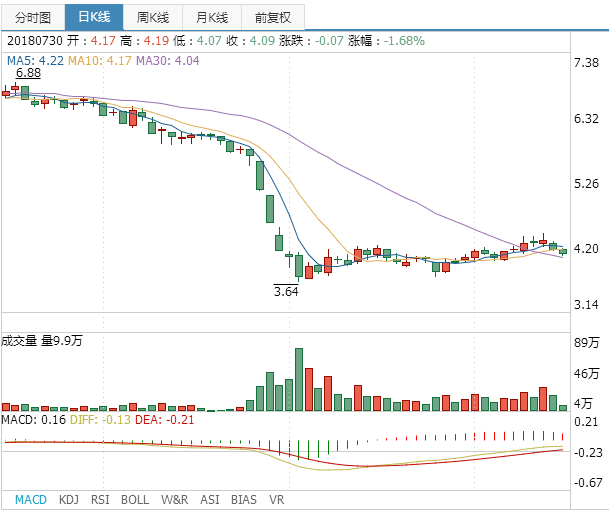The width and height of the screenshot is (609, 512).
Task: Click the DEA: -0.21 value
Action: click(x=164, y=420)
